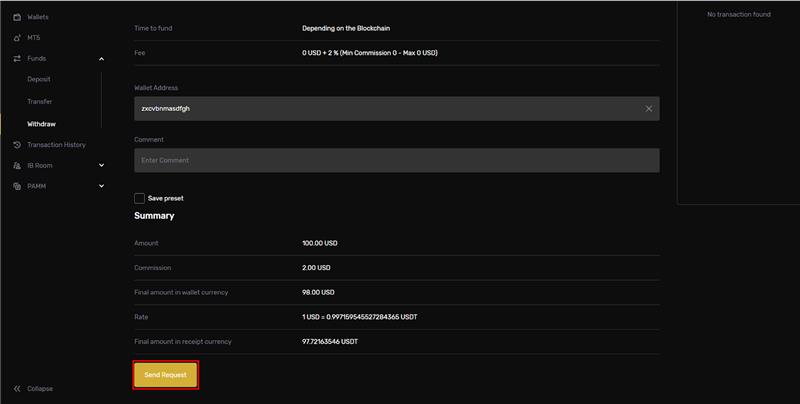Open the Transfer page
800x404 pixels.
[x=40, y=101]
